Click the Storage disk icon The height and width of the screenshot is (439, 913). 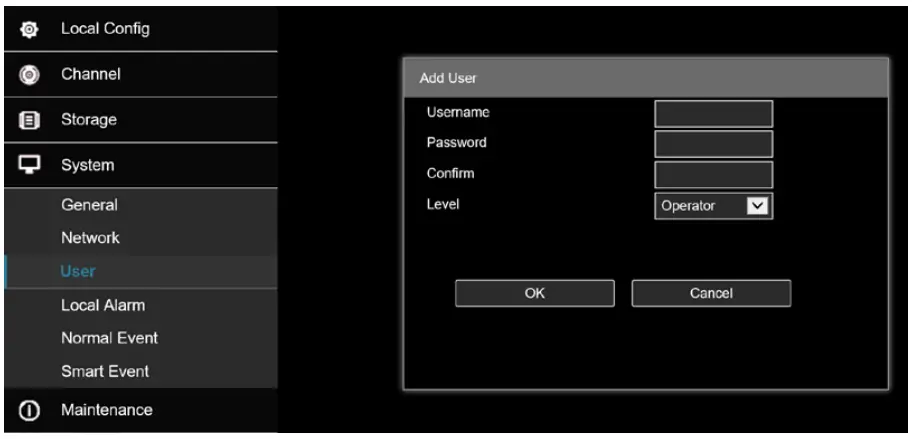pos(29,120)
